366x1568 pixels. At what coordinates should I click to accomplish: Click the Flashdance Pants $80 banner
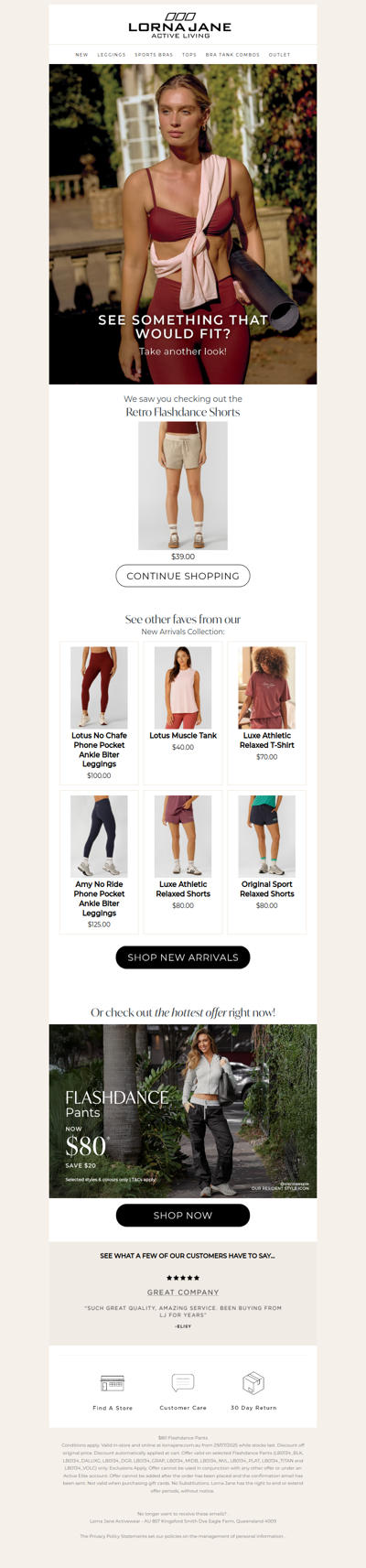point(183,1111)
